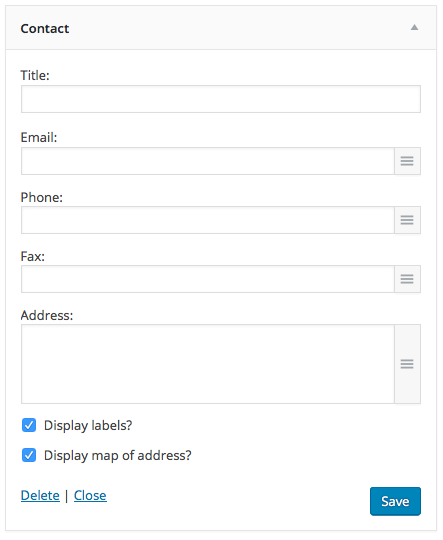Select the Phone input field
Screen dimensions: 443x540
point(208,220)
